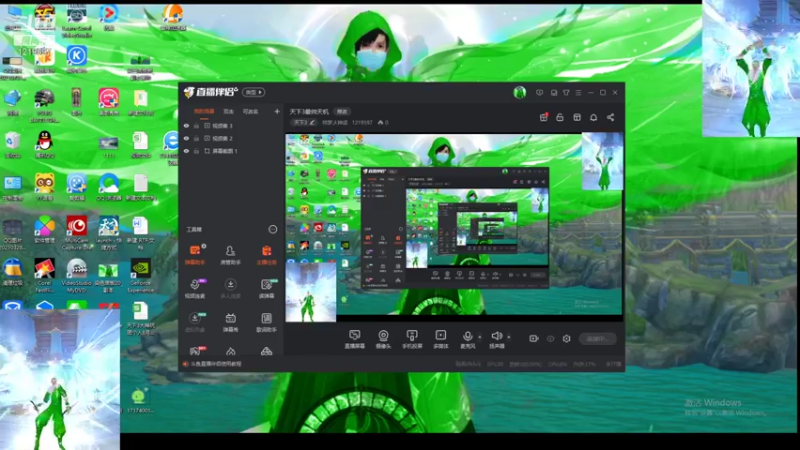This screenshot has width=800, height=450.
Task: Open the notification bell icon
Action: coord(593,117)
